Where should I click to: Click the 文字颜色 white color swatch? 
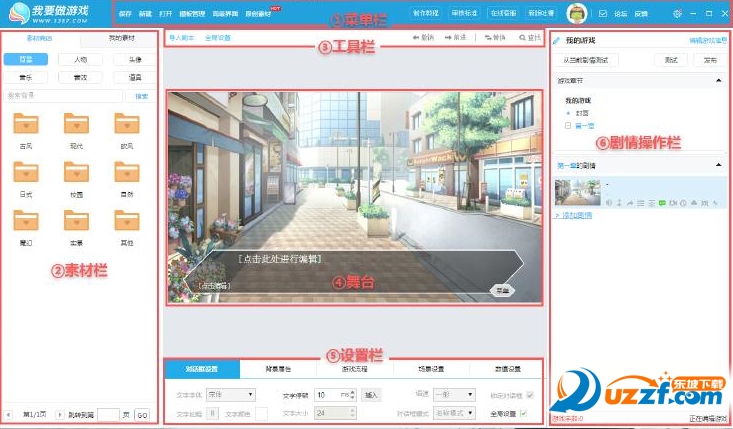[x=261, y=413]
